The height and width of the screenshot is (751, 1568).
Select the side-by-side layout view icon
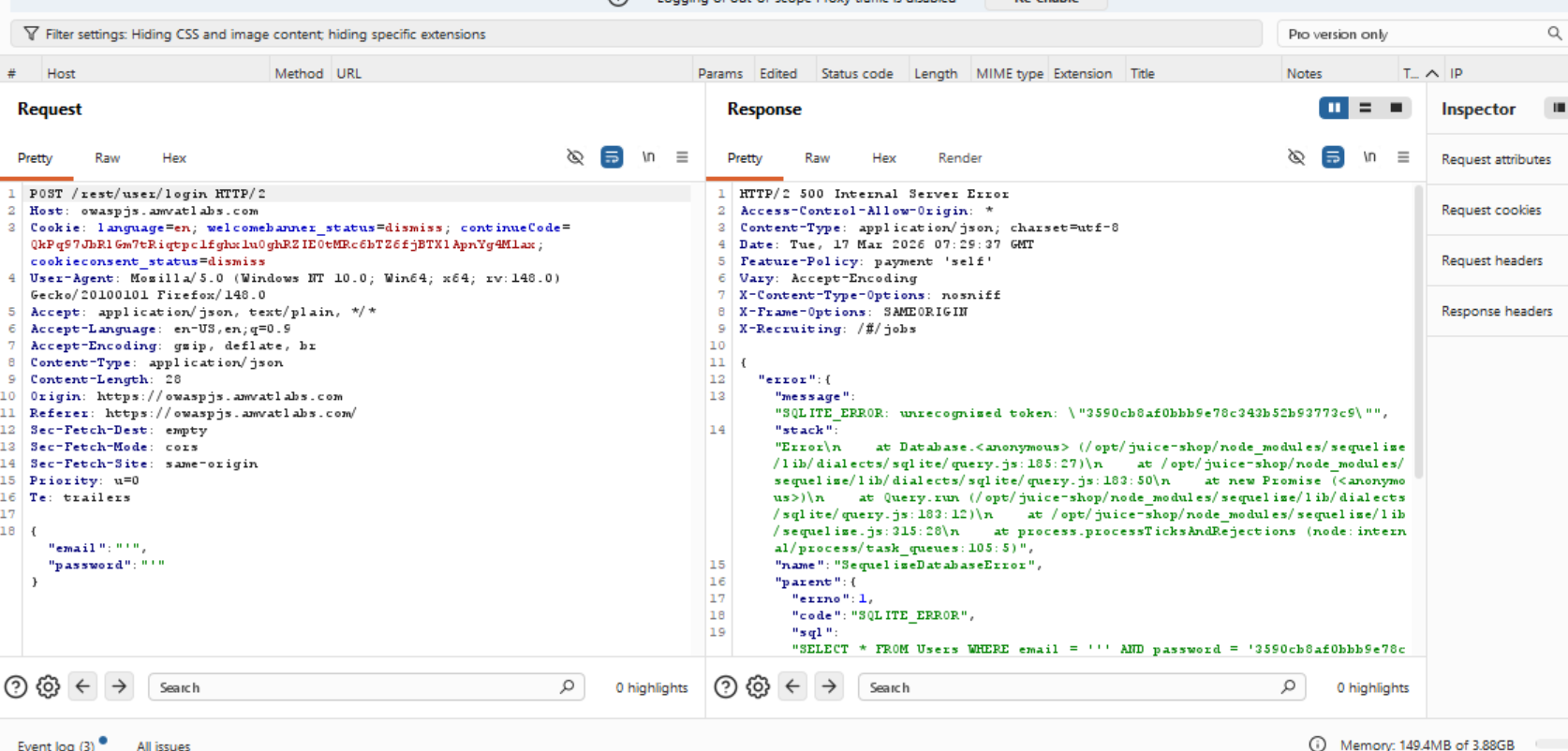pos(1333,109)
